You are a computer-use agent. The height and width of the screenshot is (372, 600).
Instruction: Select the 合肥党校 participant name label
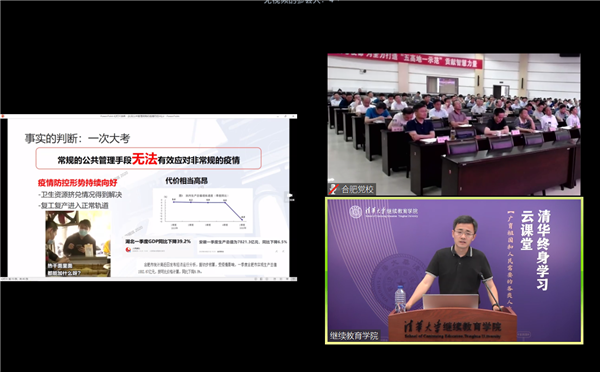[x=357, y=189]
